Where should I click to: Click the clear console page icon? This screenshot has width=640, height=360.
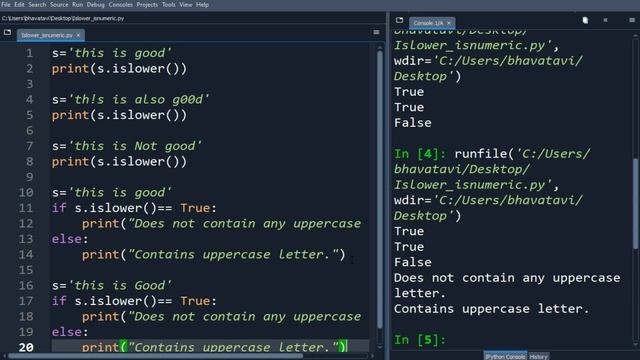click(x=585, y=20)
